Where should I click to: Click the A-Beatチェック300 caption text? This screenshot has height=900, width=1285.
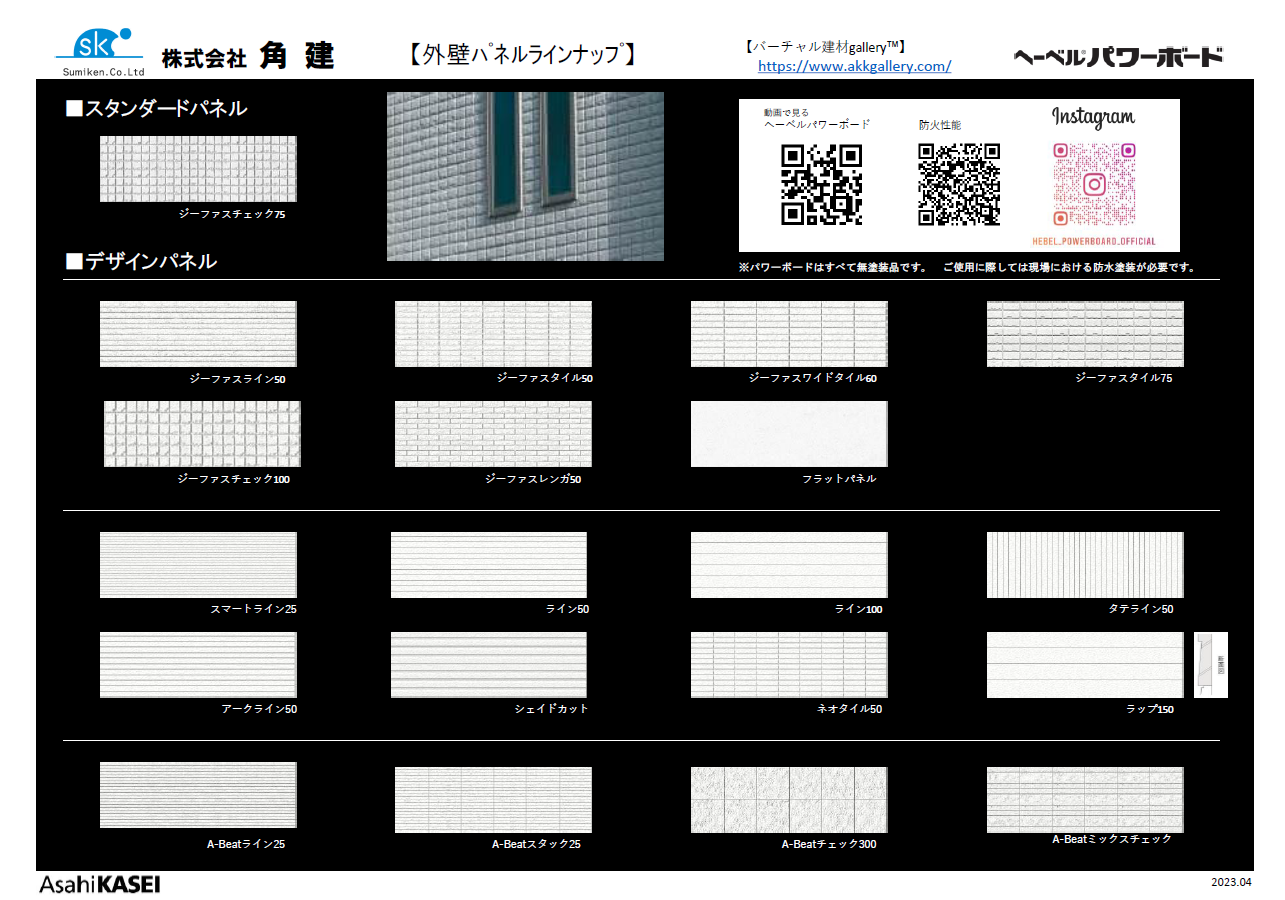(829, 845)
